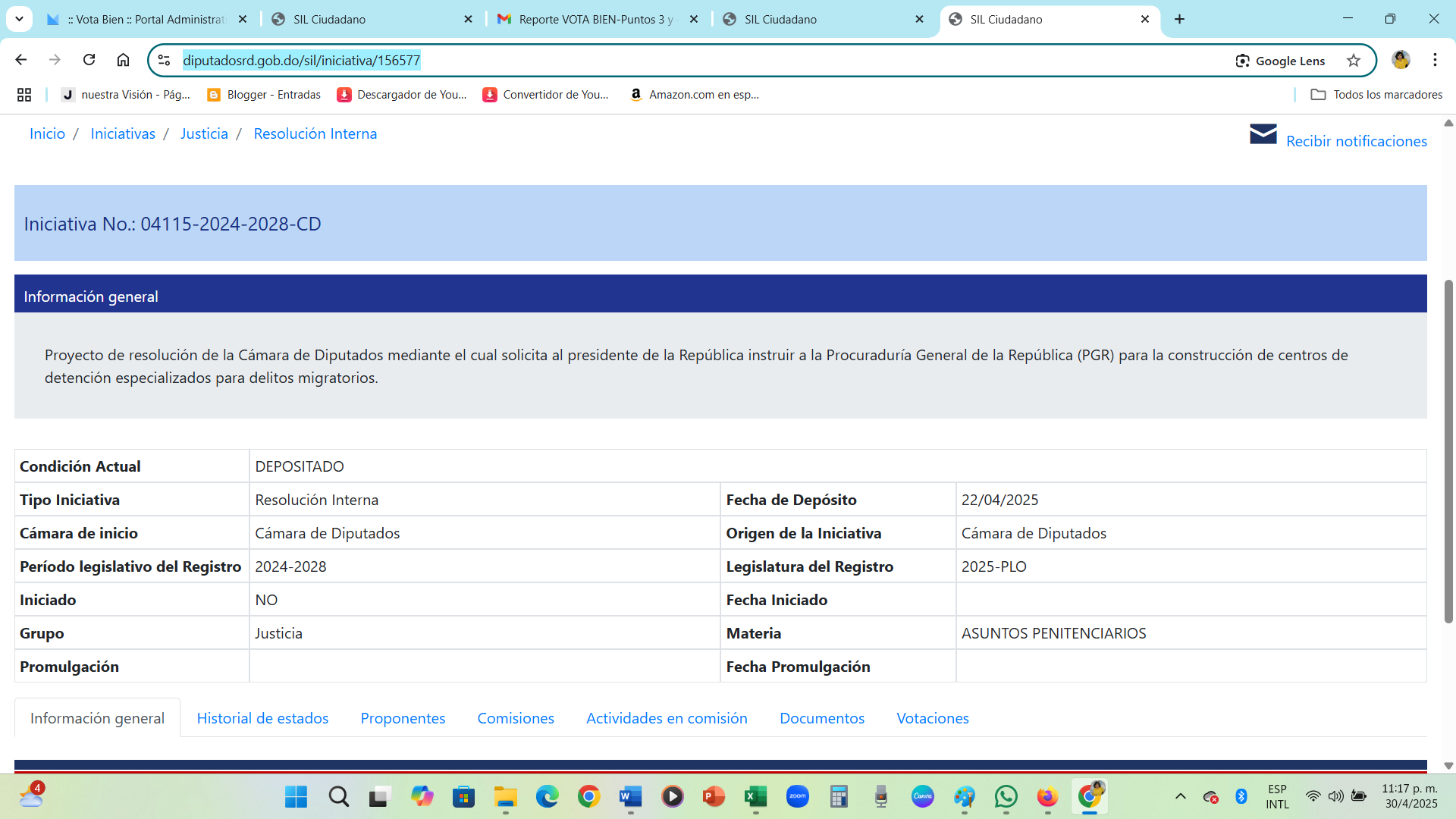The height and width of the screenshot is (819, 1456).
Task: Open Descargador de YouTube bookmark
Action: [x=402, y=95]
